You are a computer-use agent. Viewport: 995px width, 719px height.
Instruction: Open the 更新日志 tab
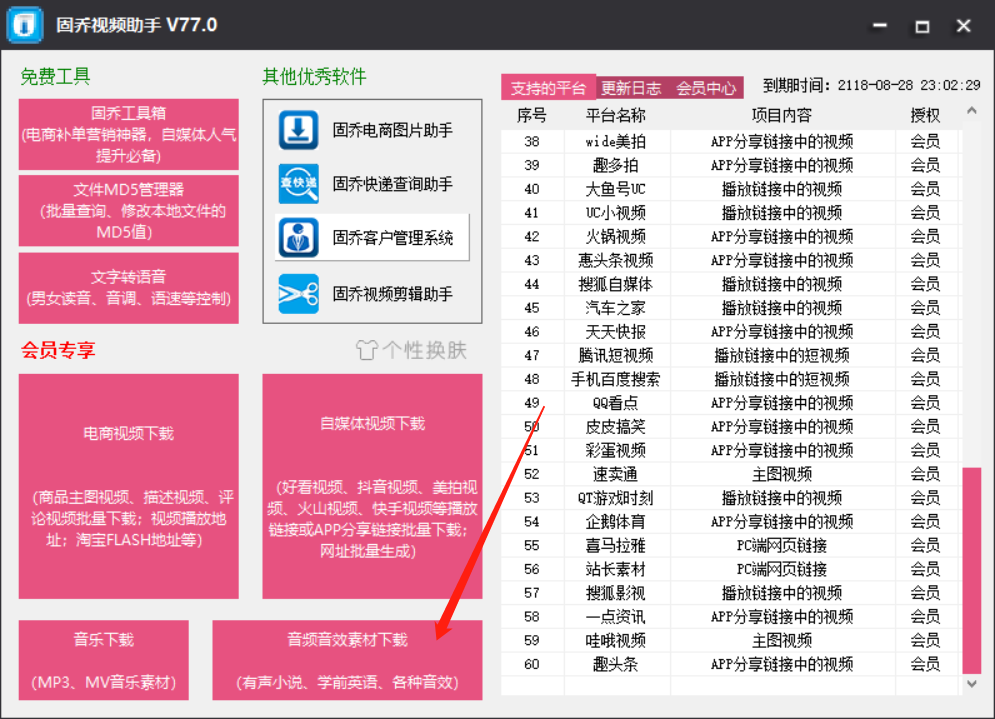coord(625,86)
